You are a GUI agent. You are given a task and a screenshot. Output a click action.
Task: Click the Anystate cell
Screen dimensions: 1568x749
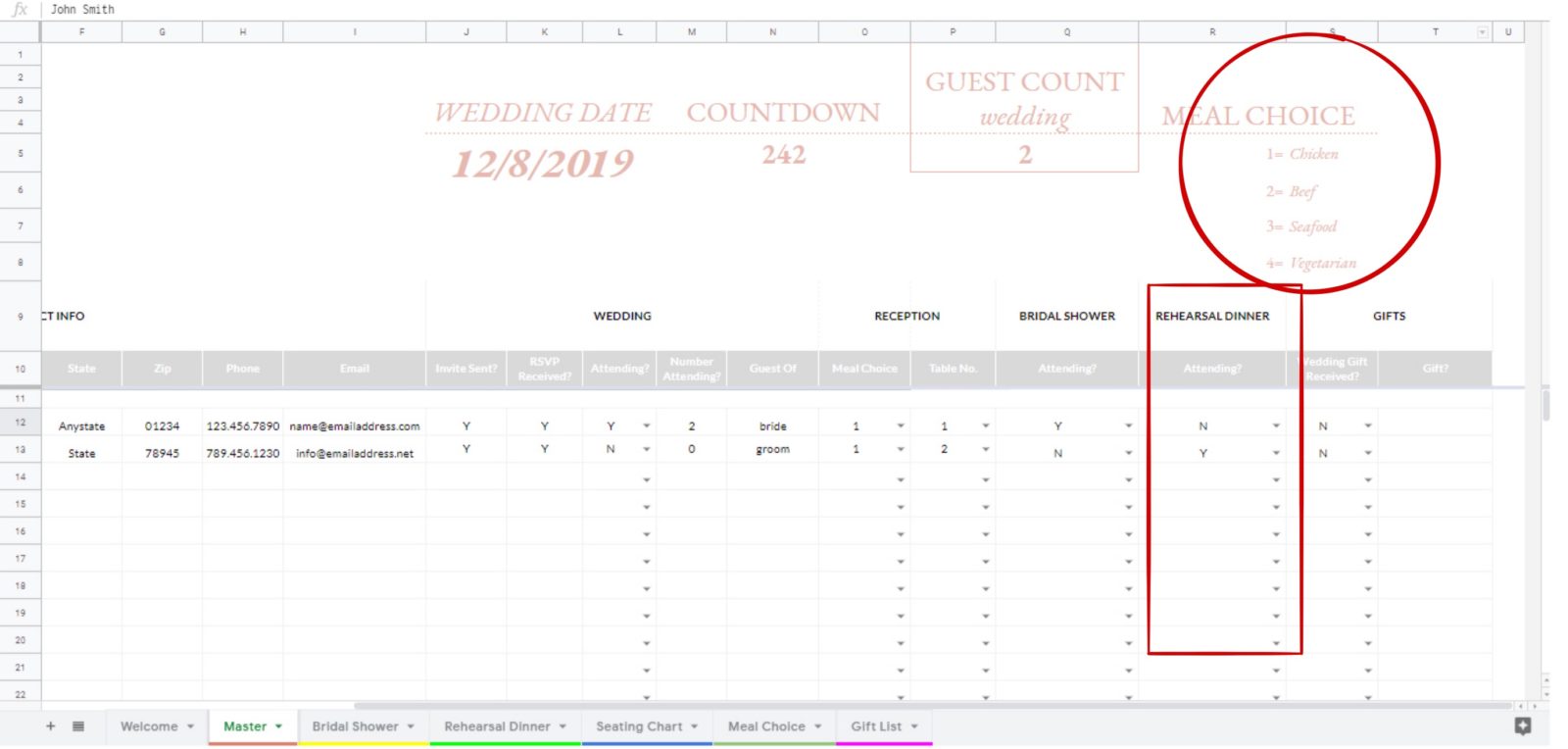(x=81, y=426)
